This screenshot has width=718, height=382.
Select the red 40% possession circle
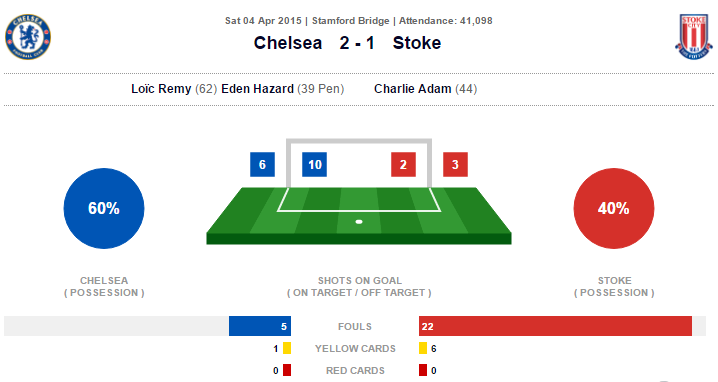pos(614,208)
